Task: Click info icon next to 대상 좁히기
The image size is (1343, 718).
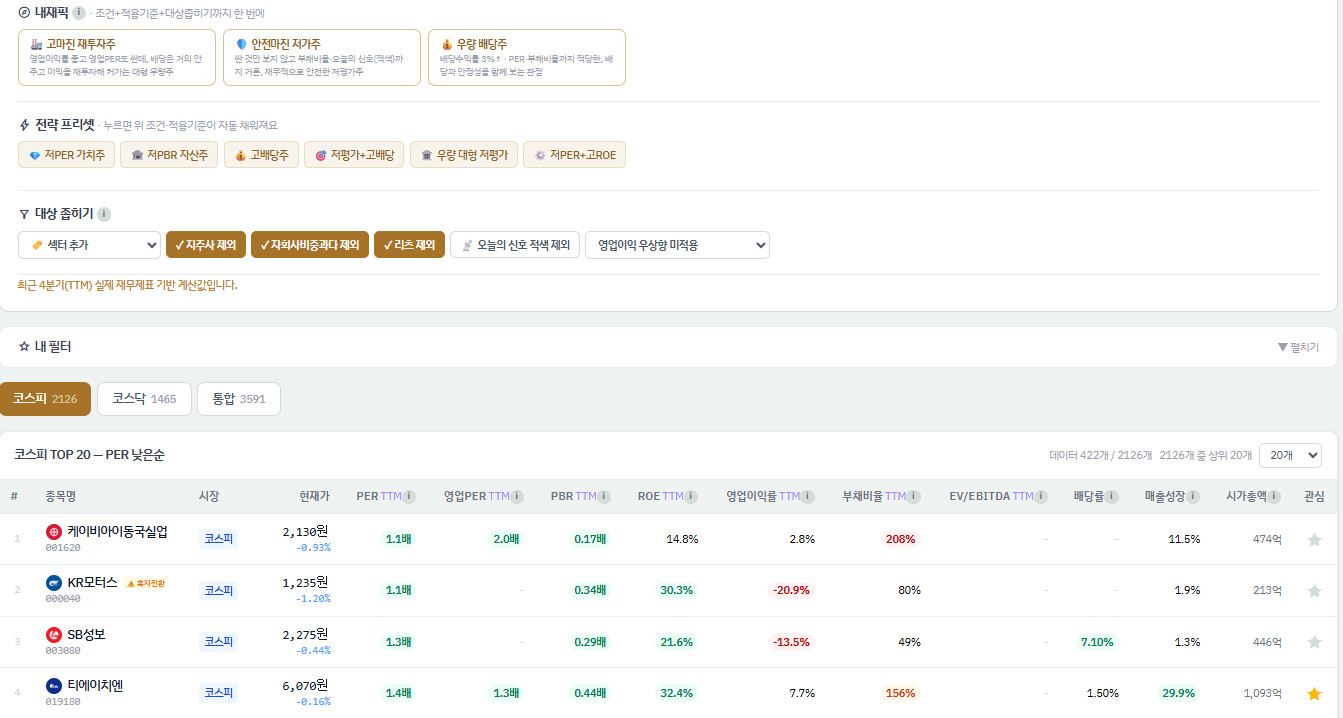Action: click(x=104, y=214)
